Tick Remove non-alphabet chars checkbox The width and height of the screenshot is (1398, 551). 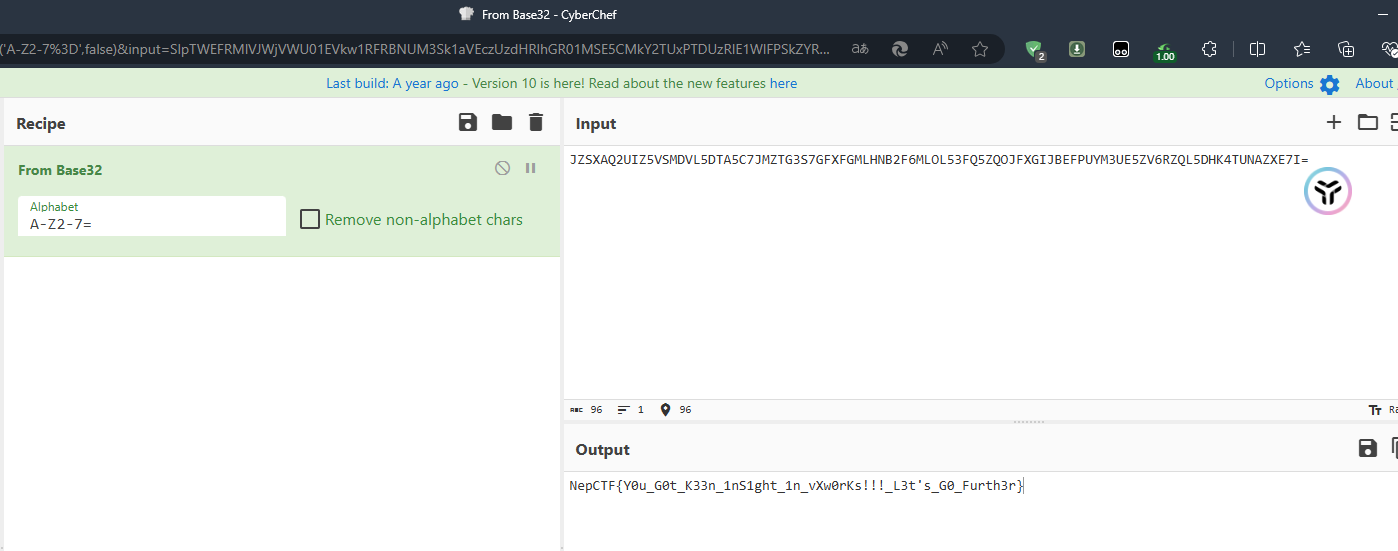(x=310, y=219)
